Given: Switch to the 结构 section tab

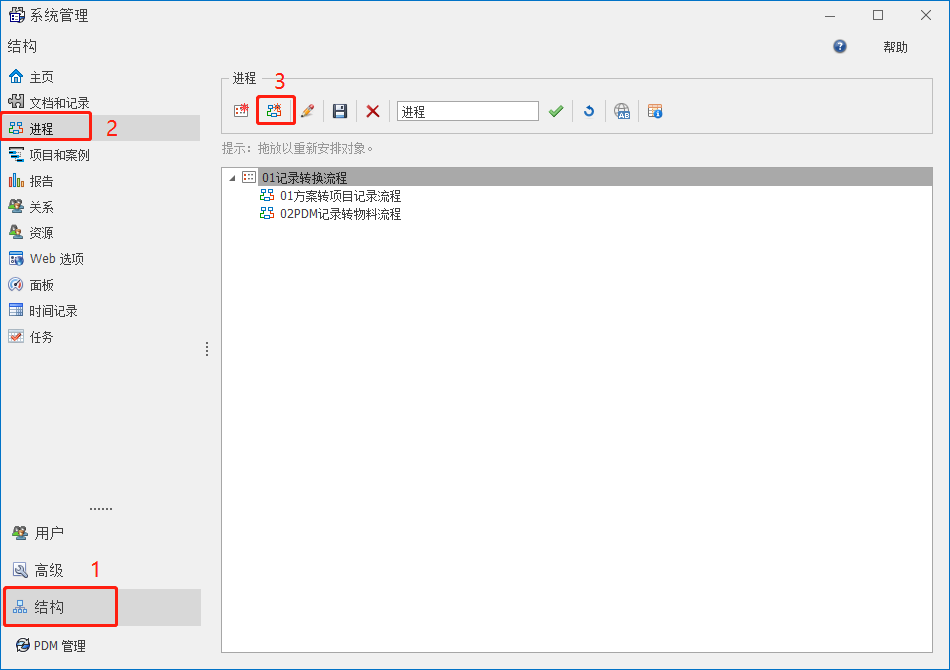Looking at the screenshot, I should pyautogui.click(x=49, y=607).
